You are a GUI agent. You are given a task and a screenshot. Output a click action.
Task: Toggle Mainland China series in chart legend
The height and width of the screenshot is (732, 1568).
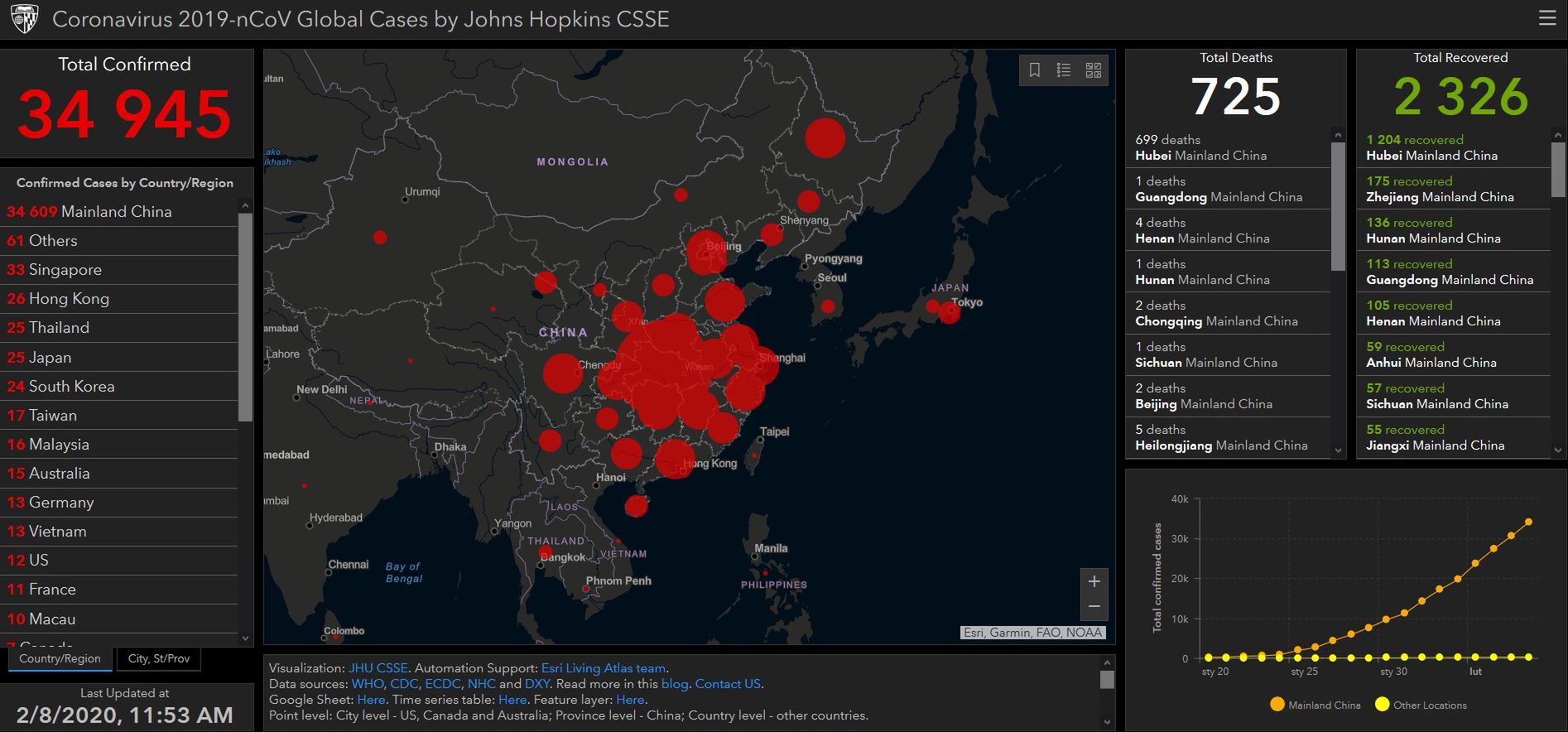pyautogui.click(x=1315, y=705)
